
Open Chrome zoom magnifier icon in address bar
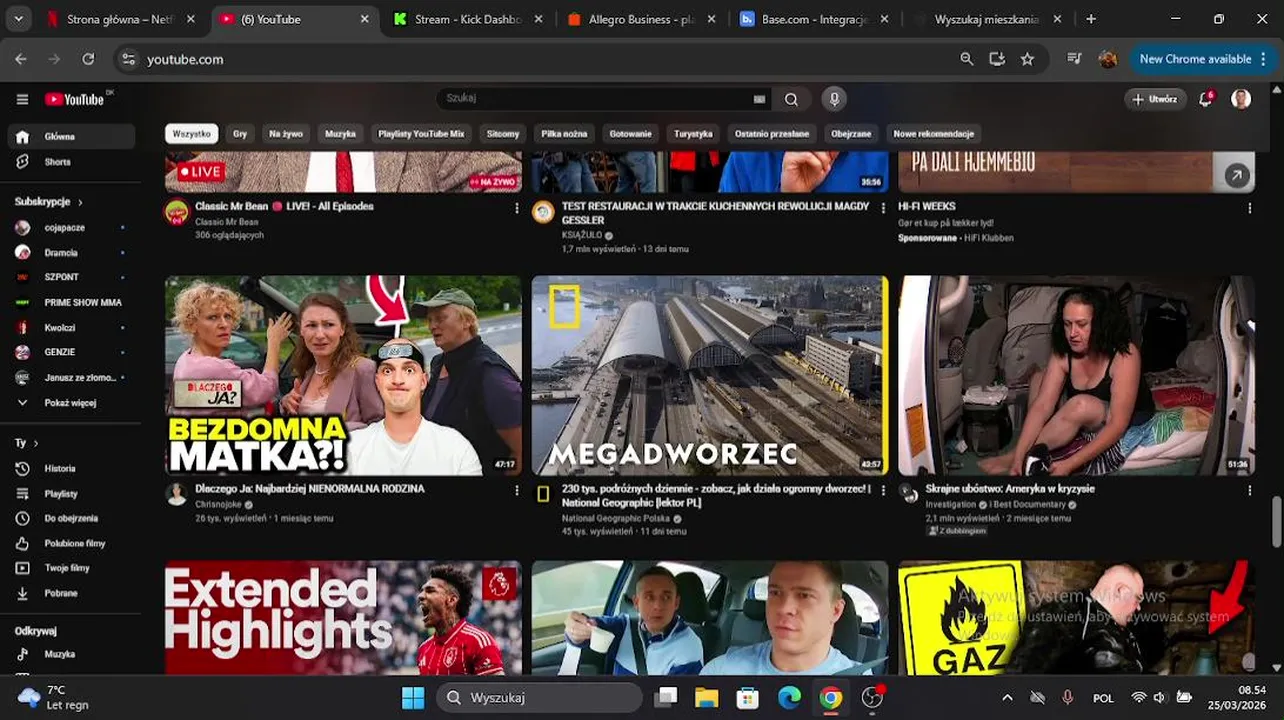(966, 59)
